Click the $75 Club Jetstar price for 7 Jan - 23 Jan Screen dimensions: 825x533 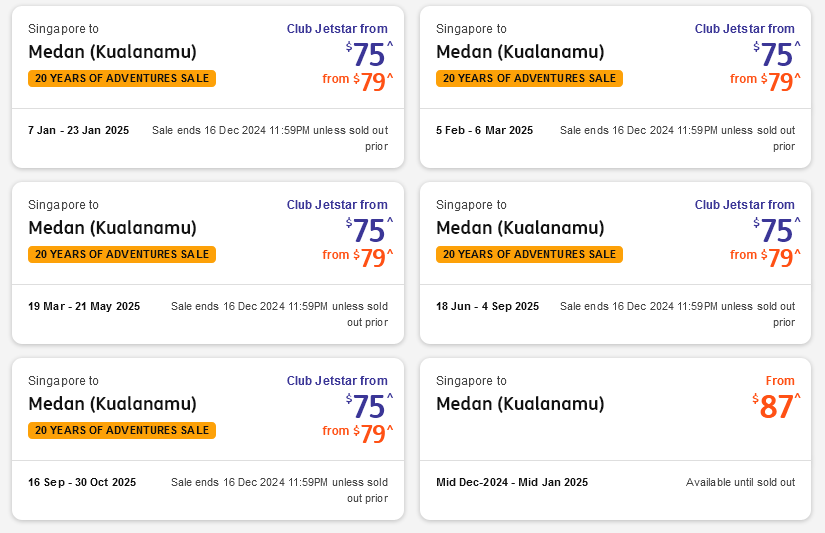coord(369,55)
